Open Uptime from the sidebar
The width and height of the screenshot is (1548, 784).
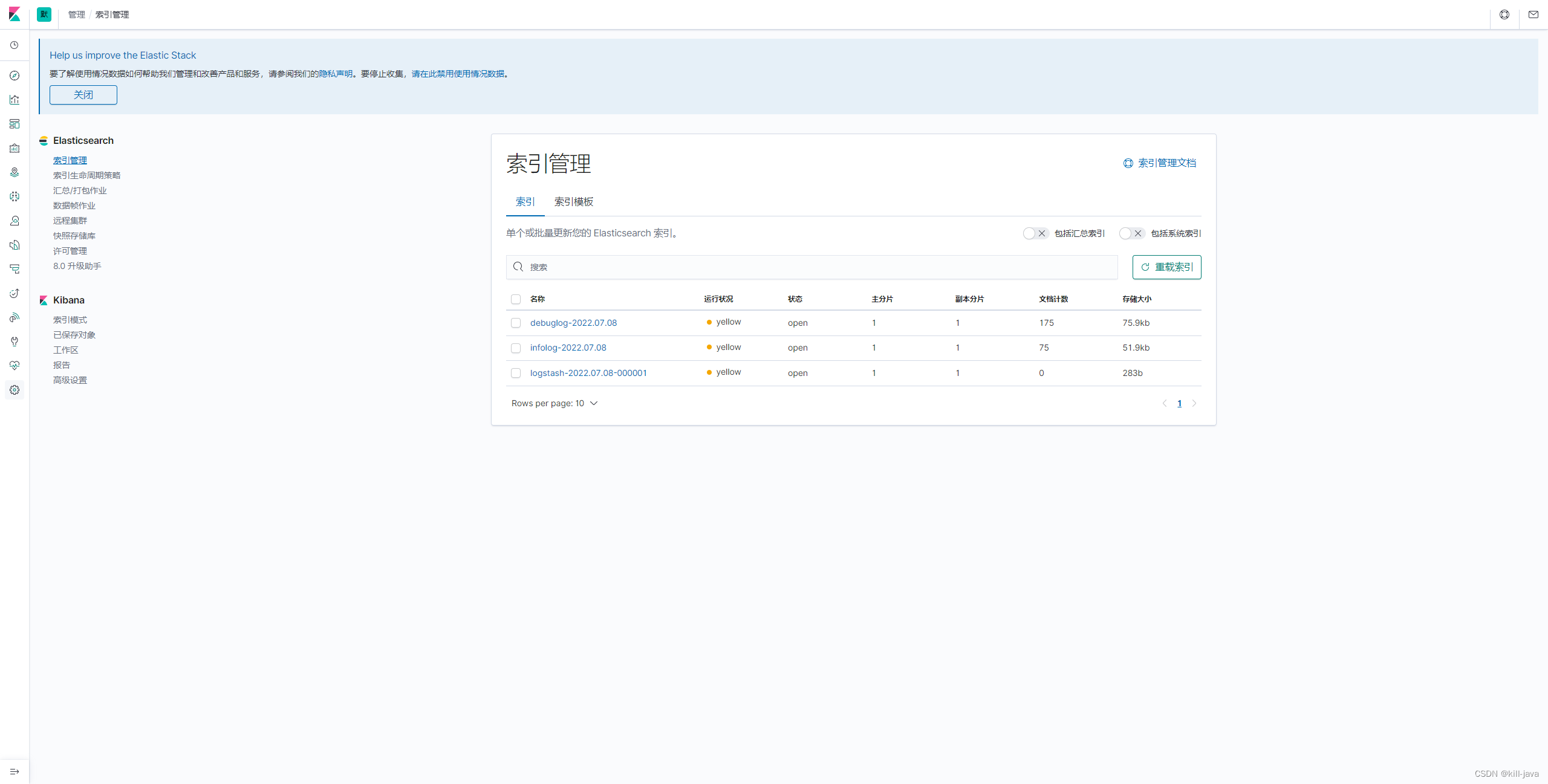15,293
